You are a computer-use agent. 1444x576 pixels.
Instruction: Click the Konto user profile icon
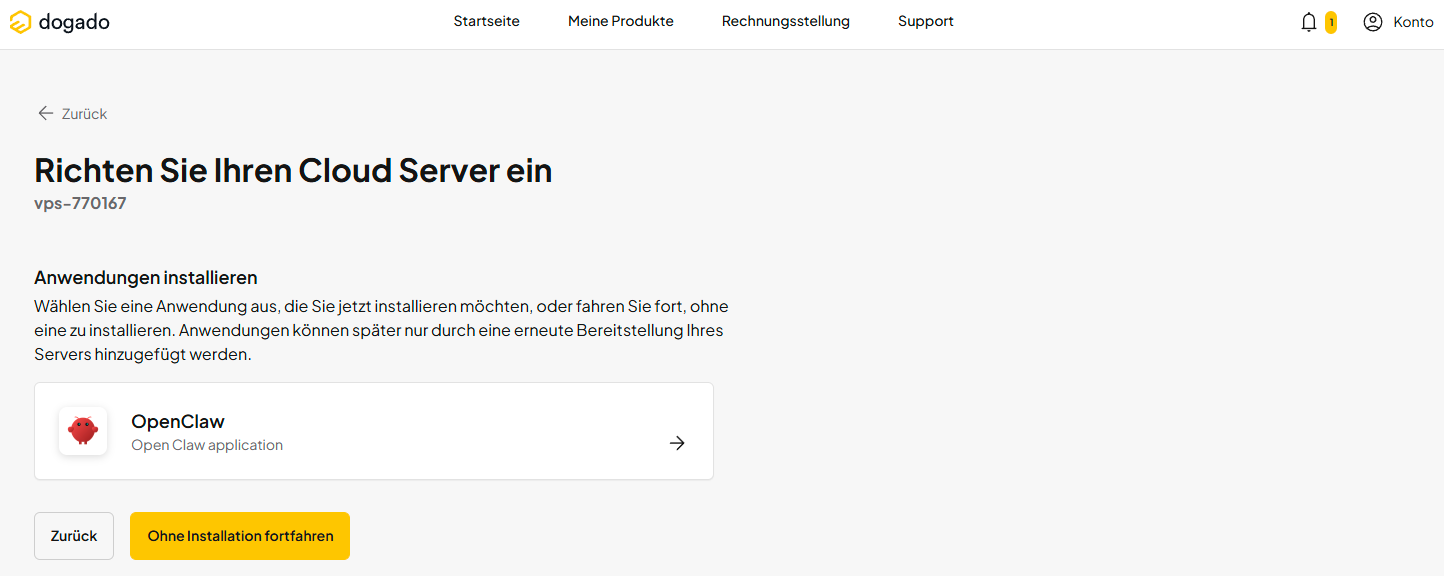1373,22
